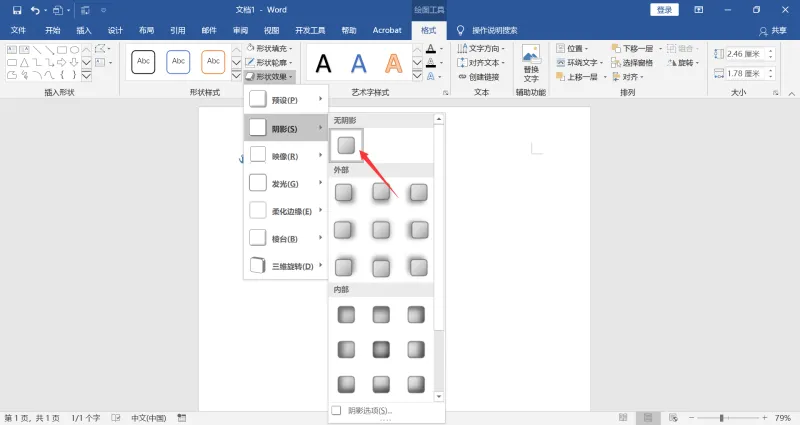Choose the blue A WordArt style
Screen dimensions: 800x425
(359, 64)
